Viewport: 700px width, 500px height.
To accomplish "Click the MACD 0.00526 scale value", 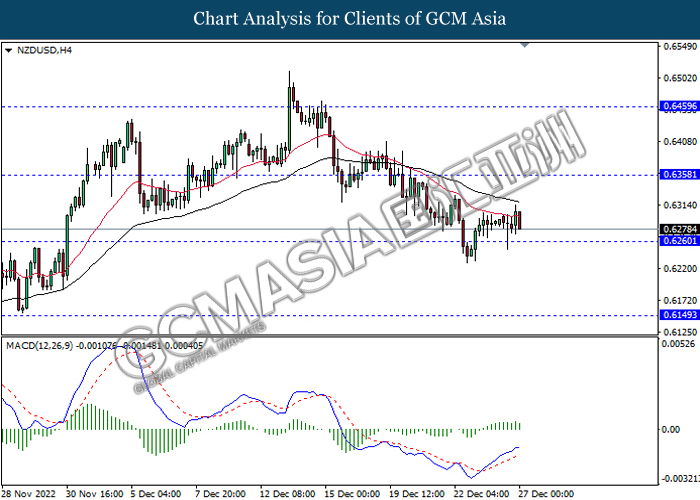I will coord(679,344).
